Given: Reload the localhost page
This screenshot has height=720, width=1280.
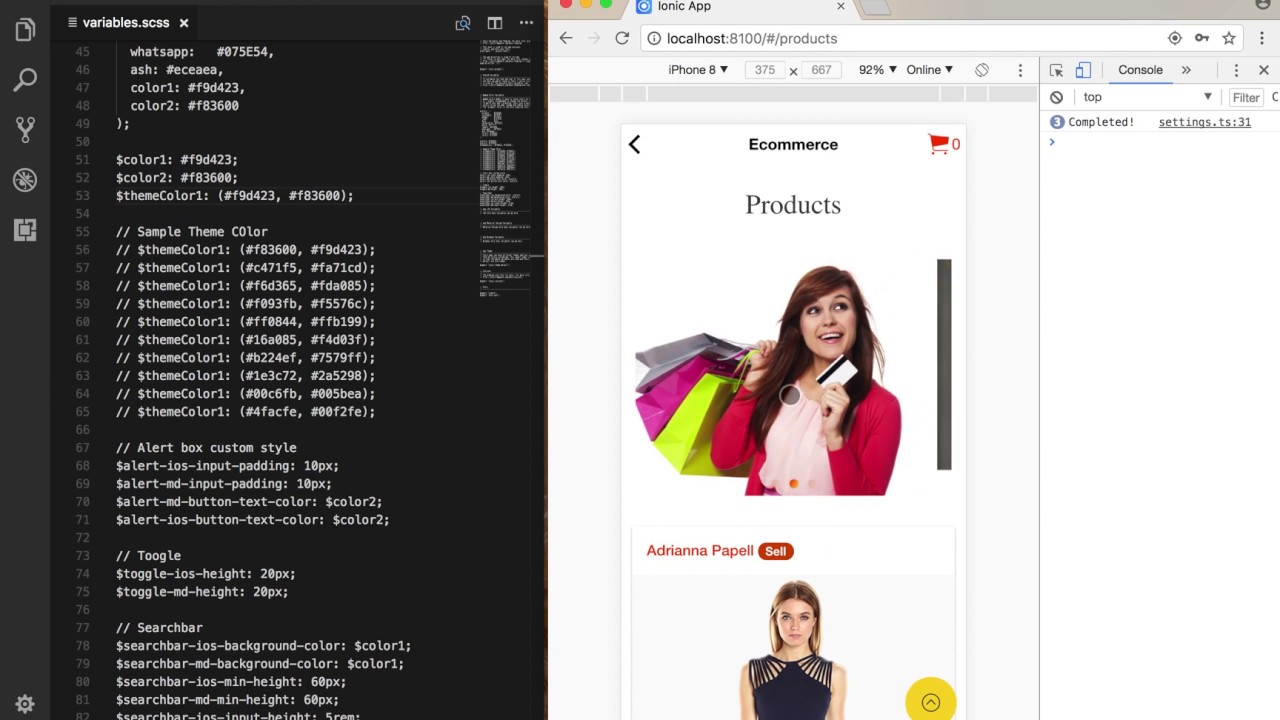Looking at the screenshot, I should 622,38.
